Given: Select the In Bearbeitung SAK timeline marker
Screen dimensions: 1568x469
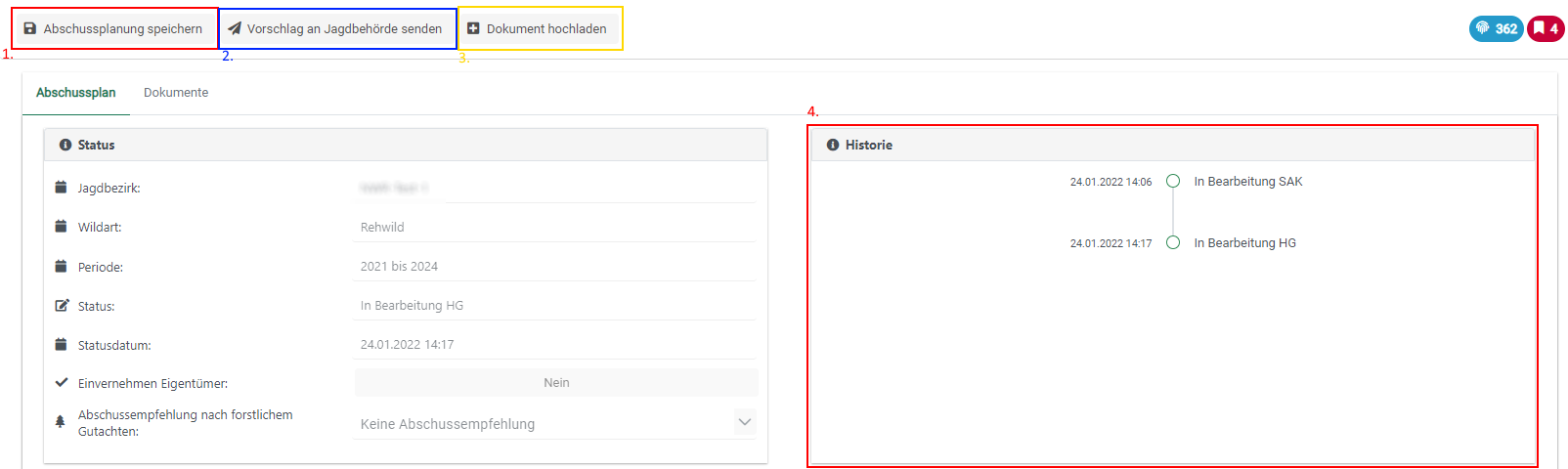Looking at the screenshot, I should click(x=1173, y=181).
